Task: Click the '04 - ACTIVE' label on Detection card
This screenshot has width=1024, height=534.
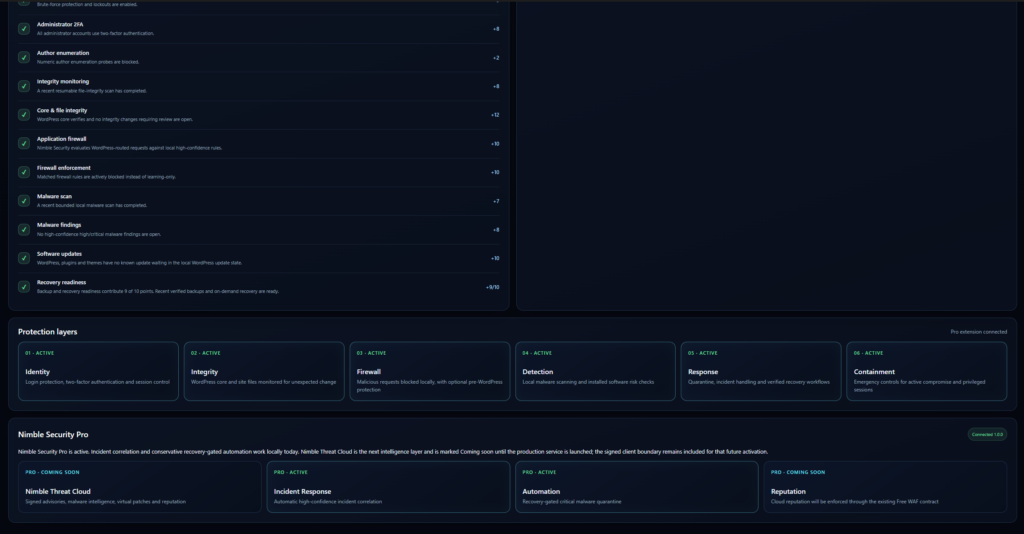Action: point(537,353)
